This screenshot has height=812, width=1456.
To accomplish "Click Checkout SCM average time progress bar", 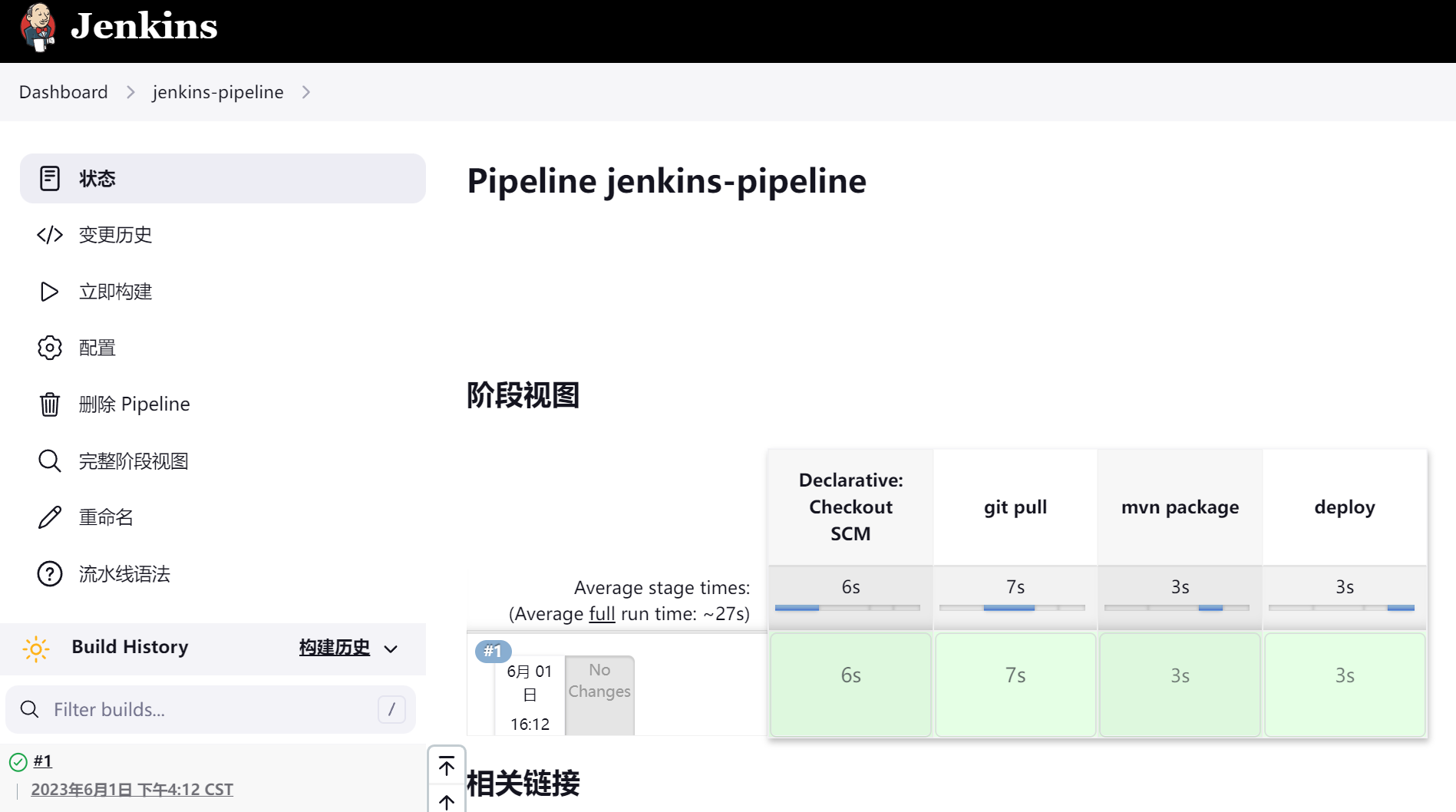I will [x=847, y=608].
